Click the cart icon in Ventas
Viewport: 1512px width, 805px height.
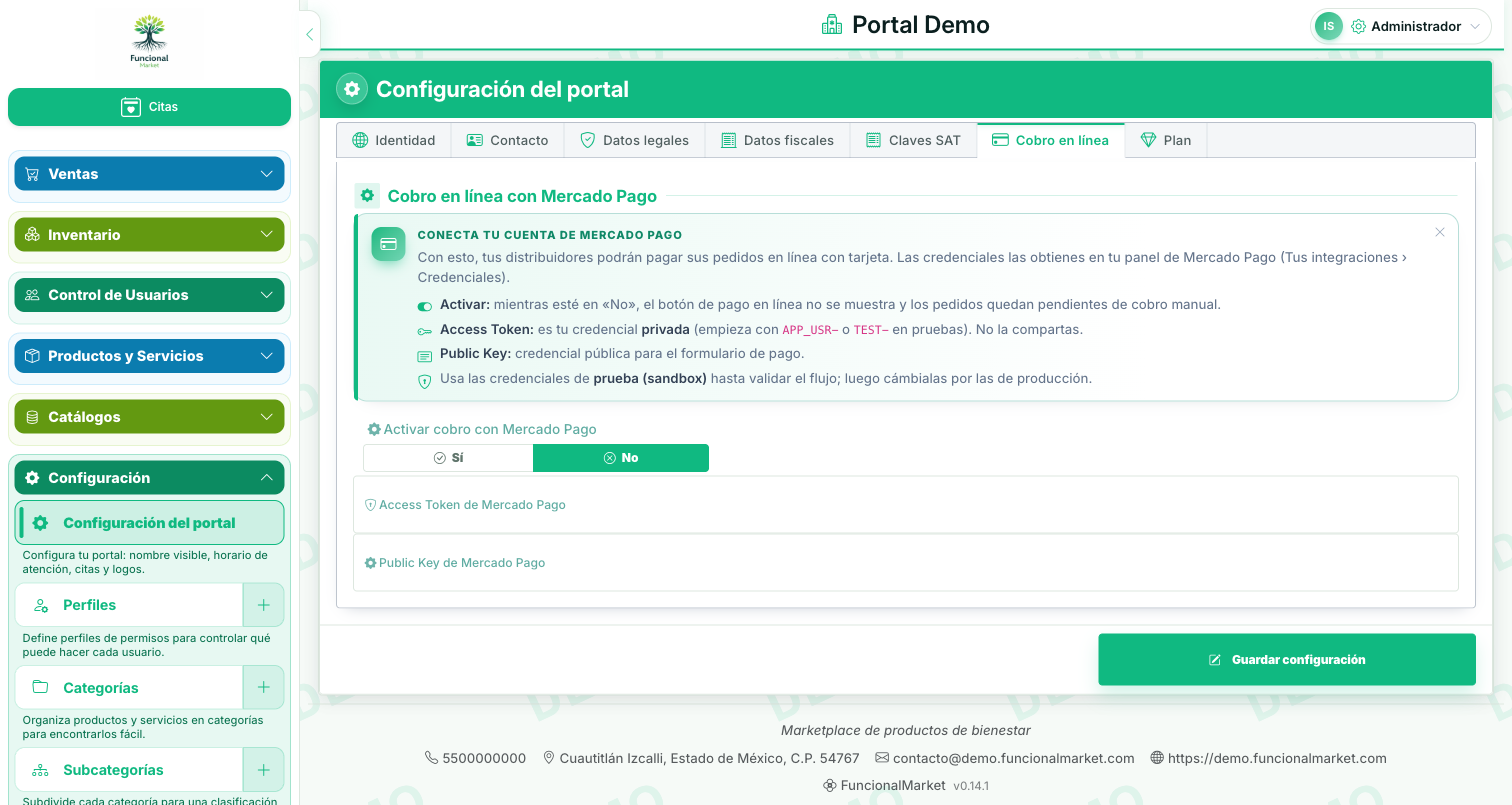32,174
